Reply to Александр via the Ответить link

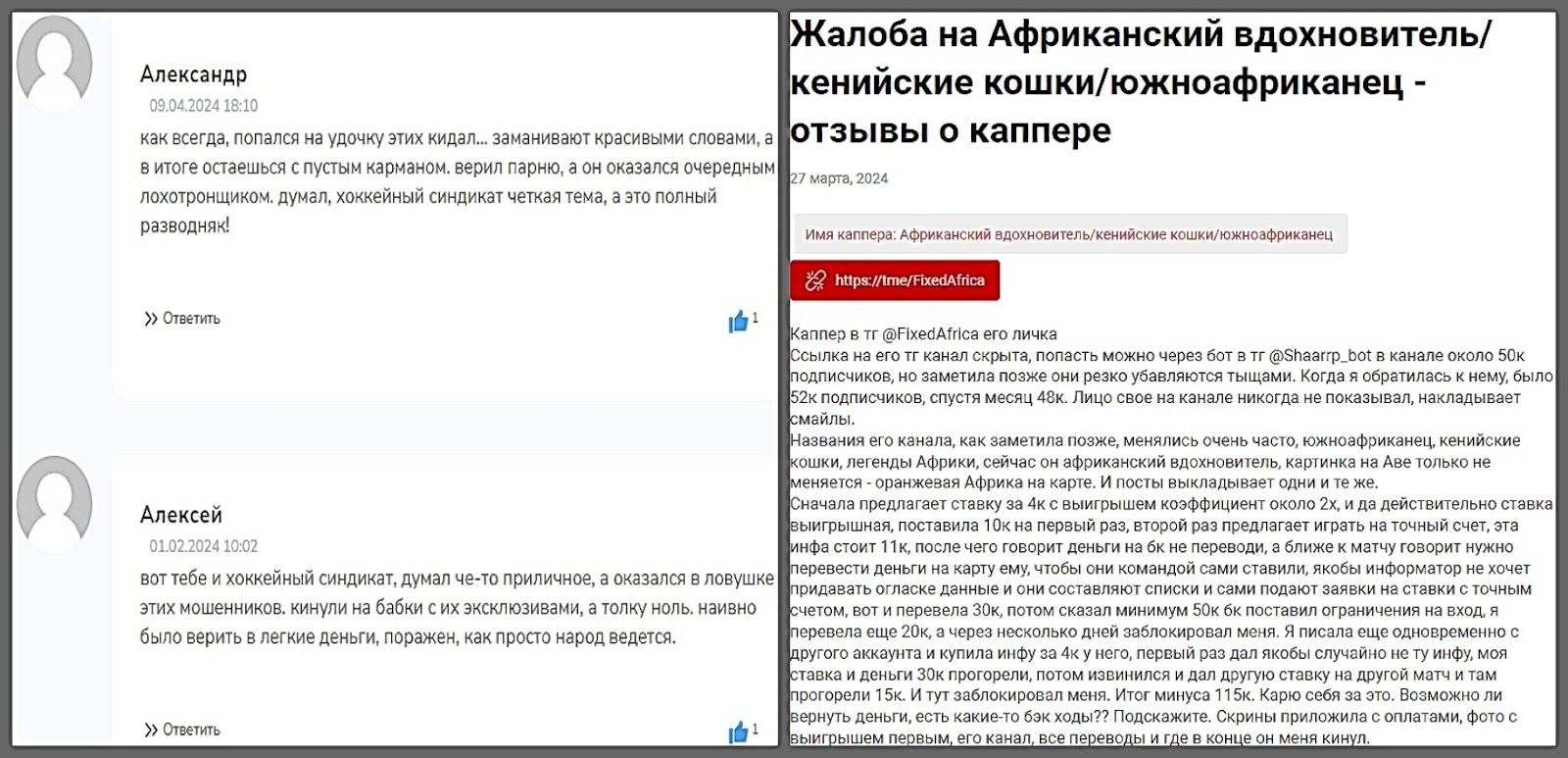pos(191,319)
